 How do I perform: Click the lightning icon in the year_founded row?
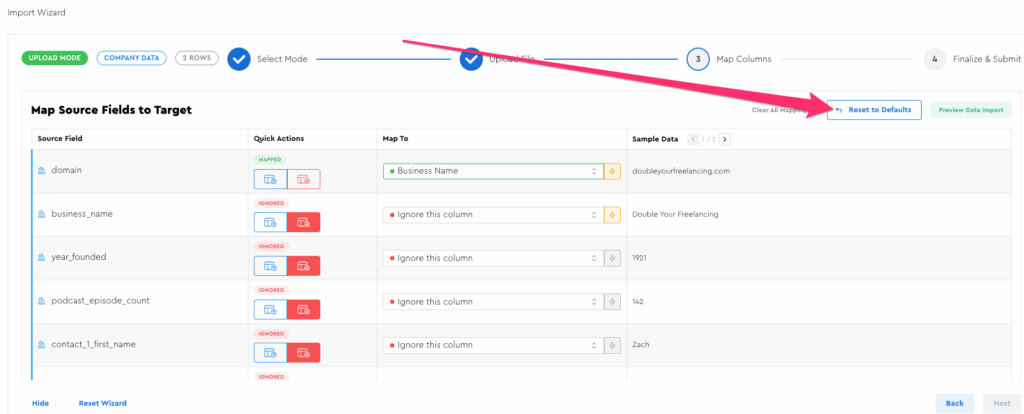point(613,258)
